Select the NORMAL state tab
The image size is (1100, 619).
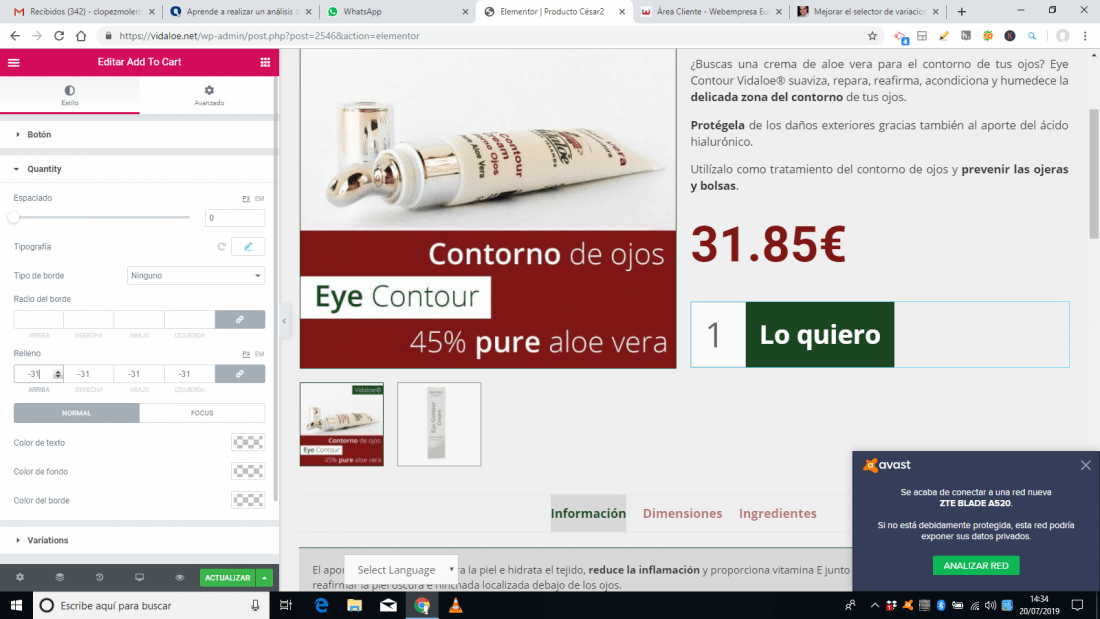tap(76, 413)
